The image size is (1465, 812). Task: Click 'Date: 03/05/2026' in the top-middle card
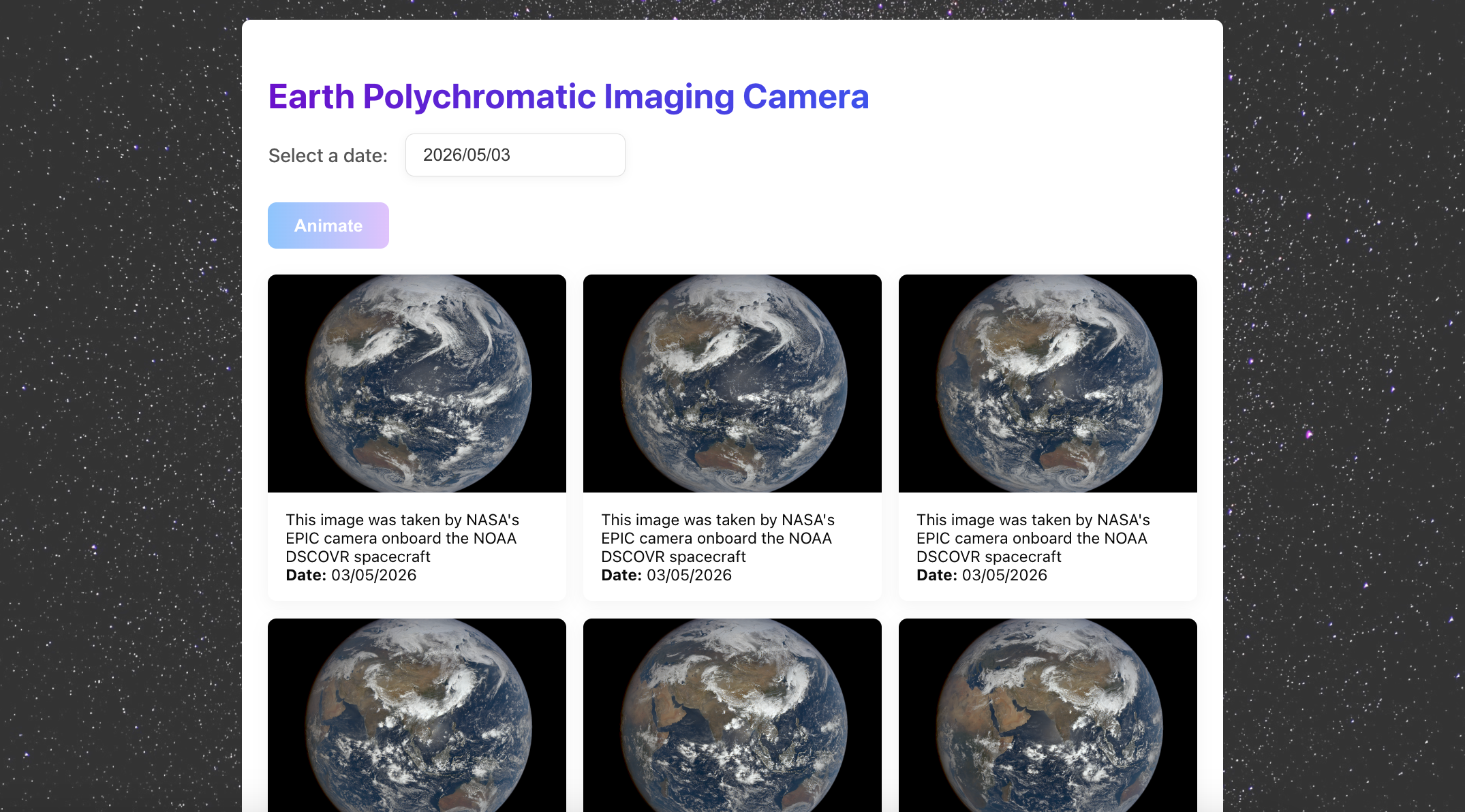(666, 575)
